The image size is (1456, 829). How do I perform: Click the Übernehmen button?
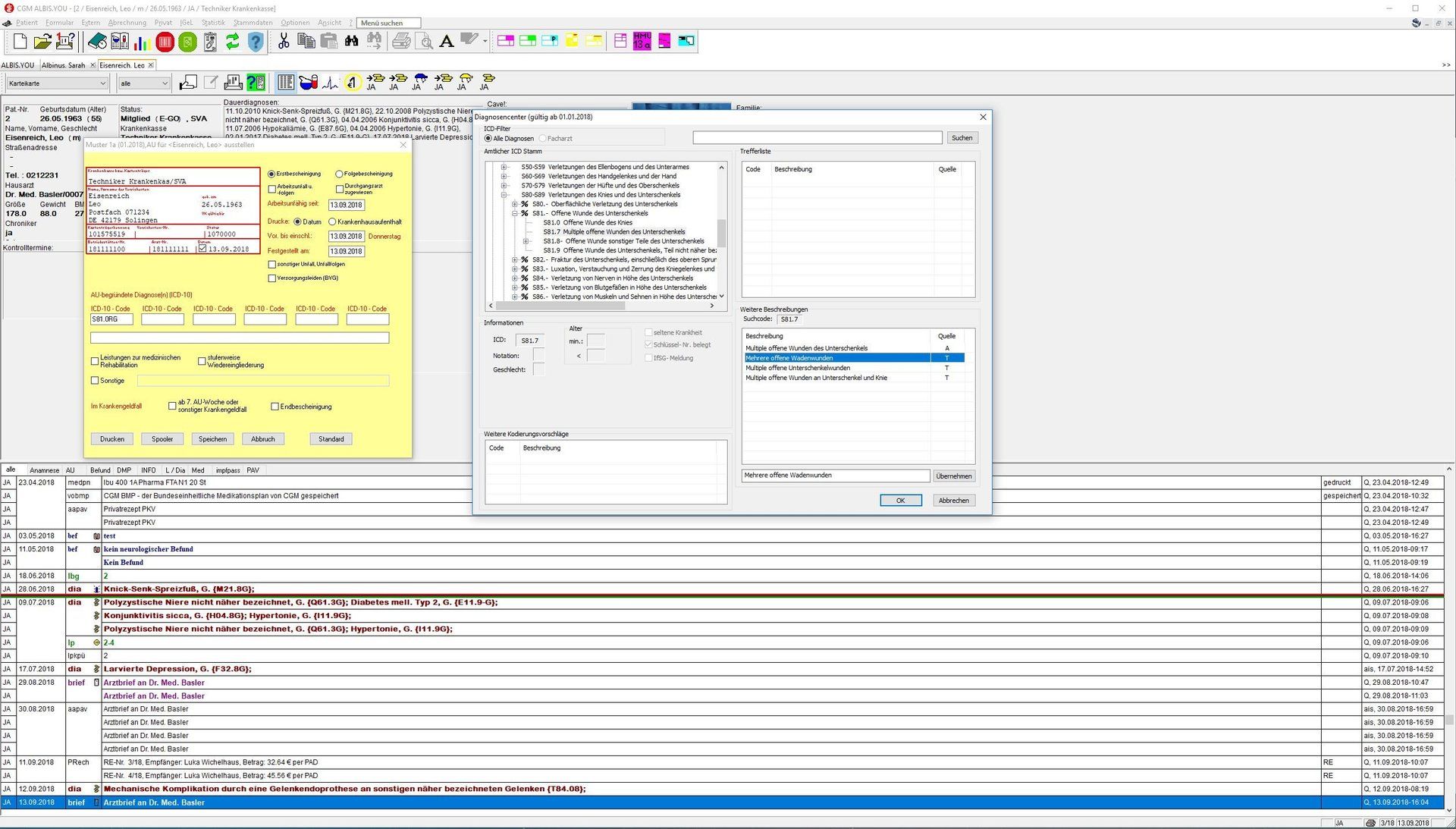(x=953, y=476)
